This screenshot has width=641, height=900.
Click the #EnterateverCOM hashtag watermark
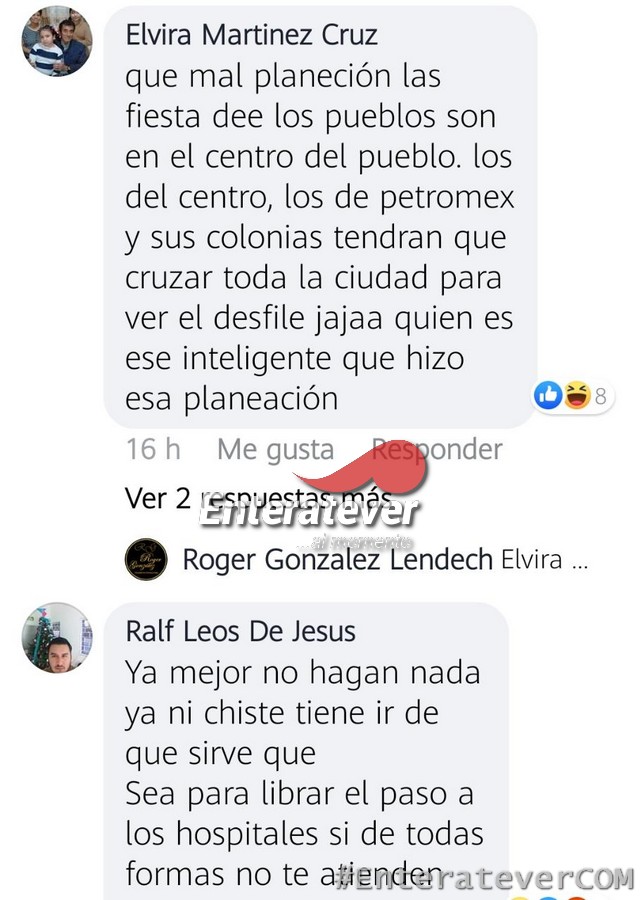coord(485,879)
